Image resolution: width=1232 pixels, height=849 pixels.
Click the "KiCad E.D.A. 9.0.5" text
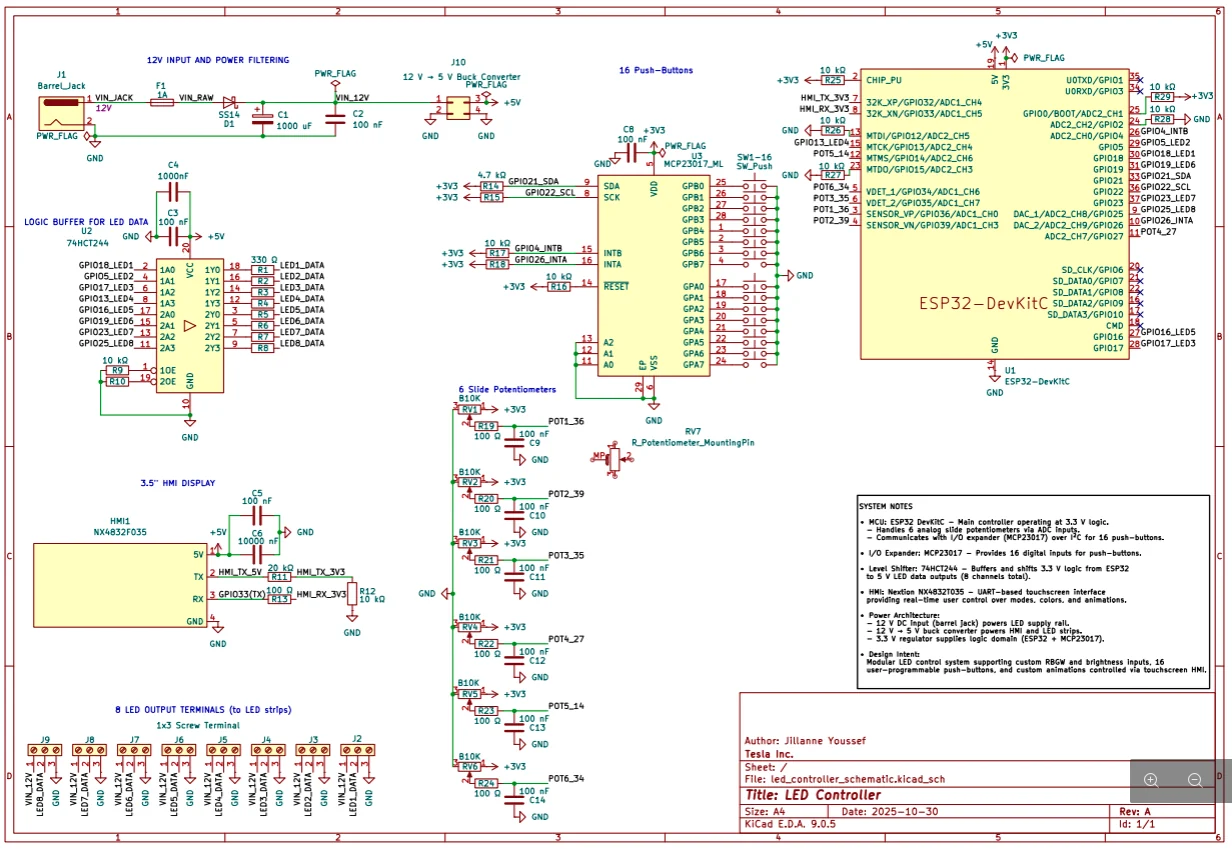click(791, 825)
